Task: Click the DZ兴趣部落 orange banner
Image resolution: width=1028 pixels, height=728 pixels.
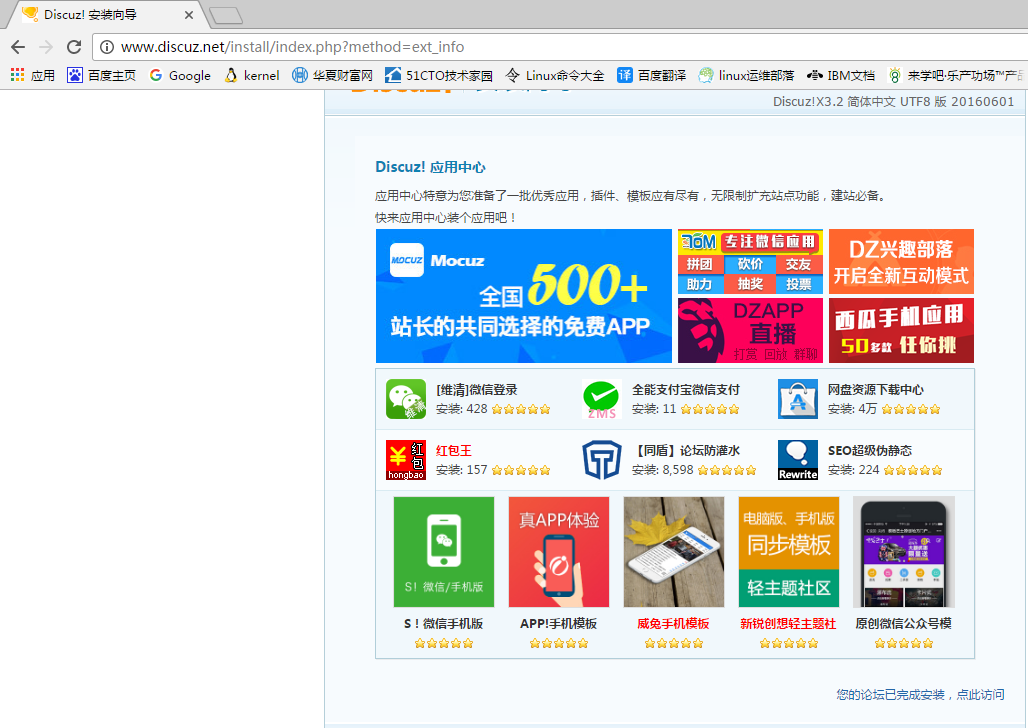Action: point(901,262)
